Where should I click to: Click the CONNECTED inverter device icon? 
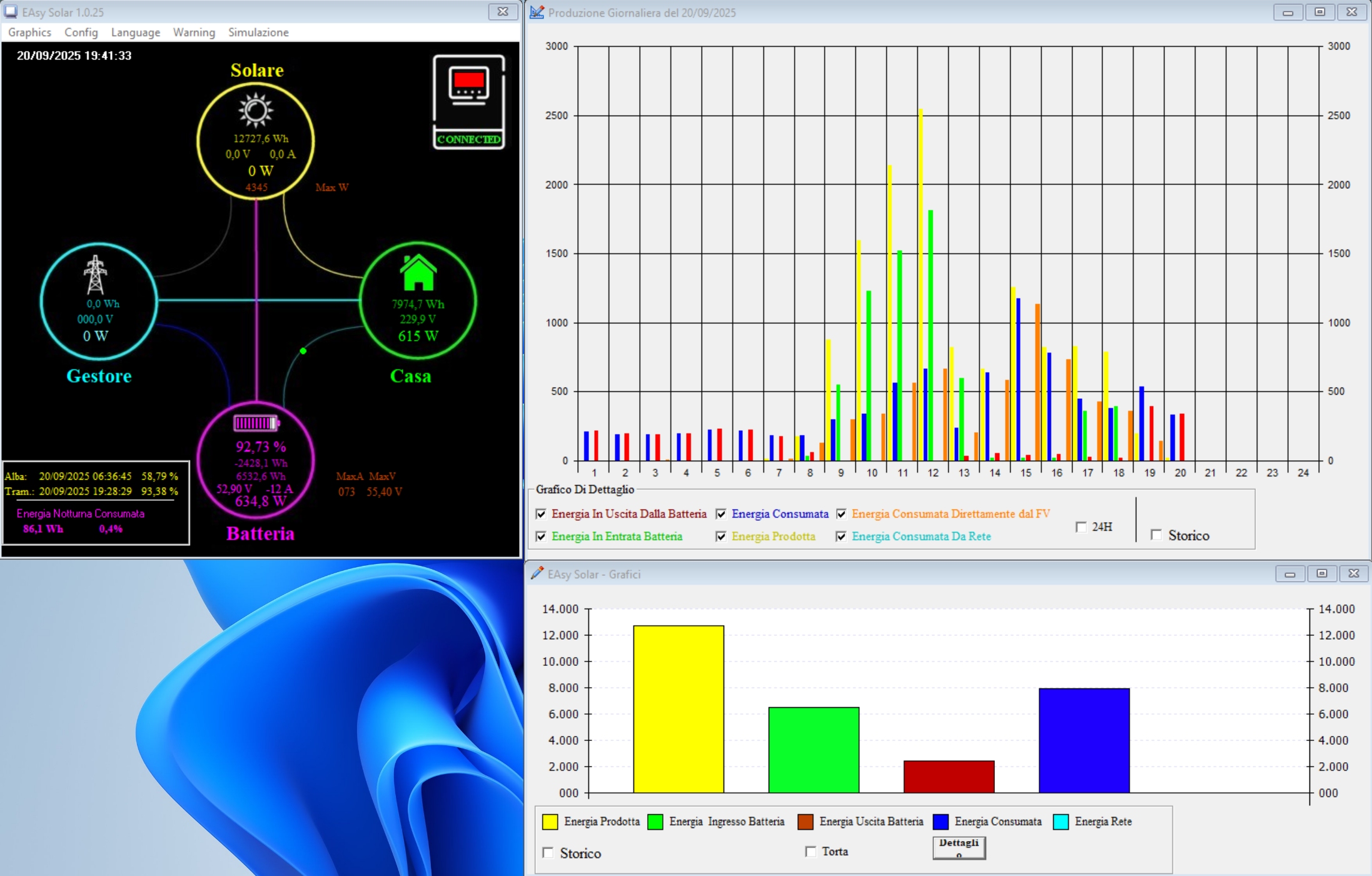click(469, 101)
